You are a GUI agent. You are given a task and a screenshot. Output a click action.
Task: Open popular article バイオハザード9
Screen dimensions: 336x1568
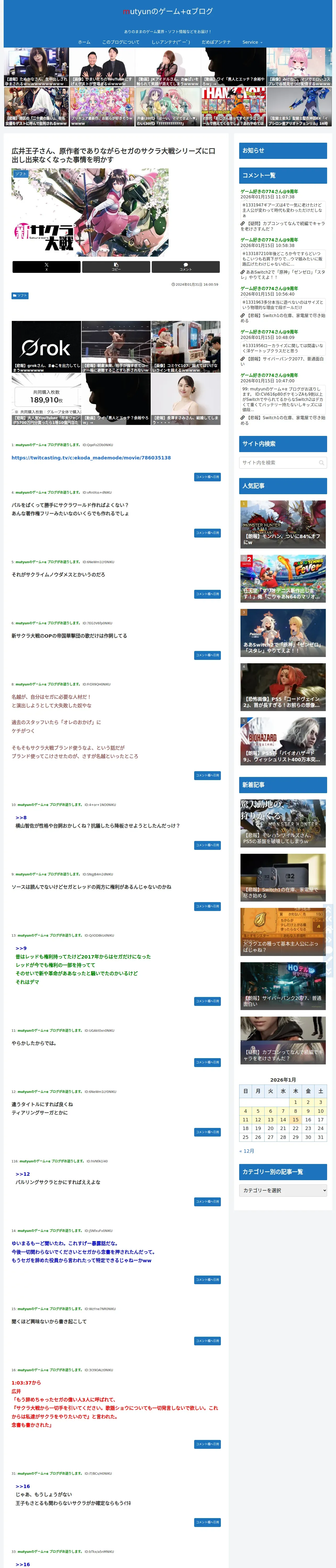pyautogui.click(x=283, y=741)
